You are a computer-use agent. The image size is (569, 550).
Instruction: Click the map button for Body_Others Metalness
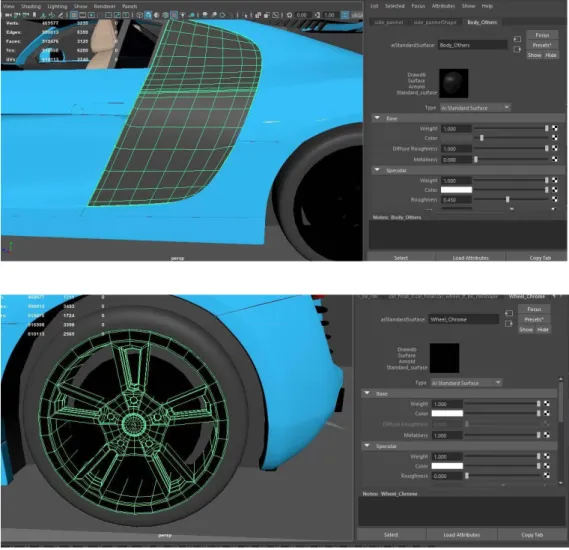(555, 159)
